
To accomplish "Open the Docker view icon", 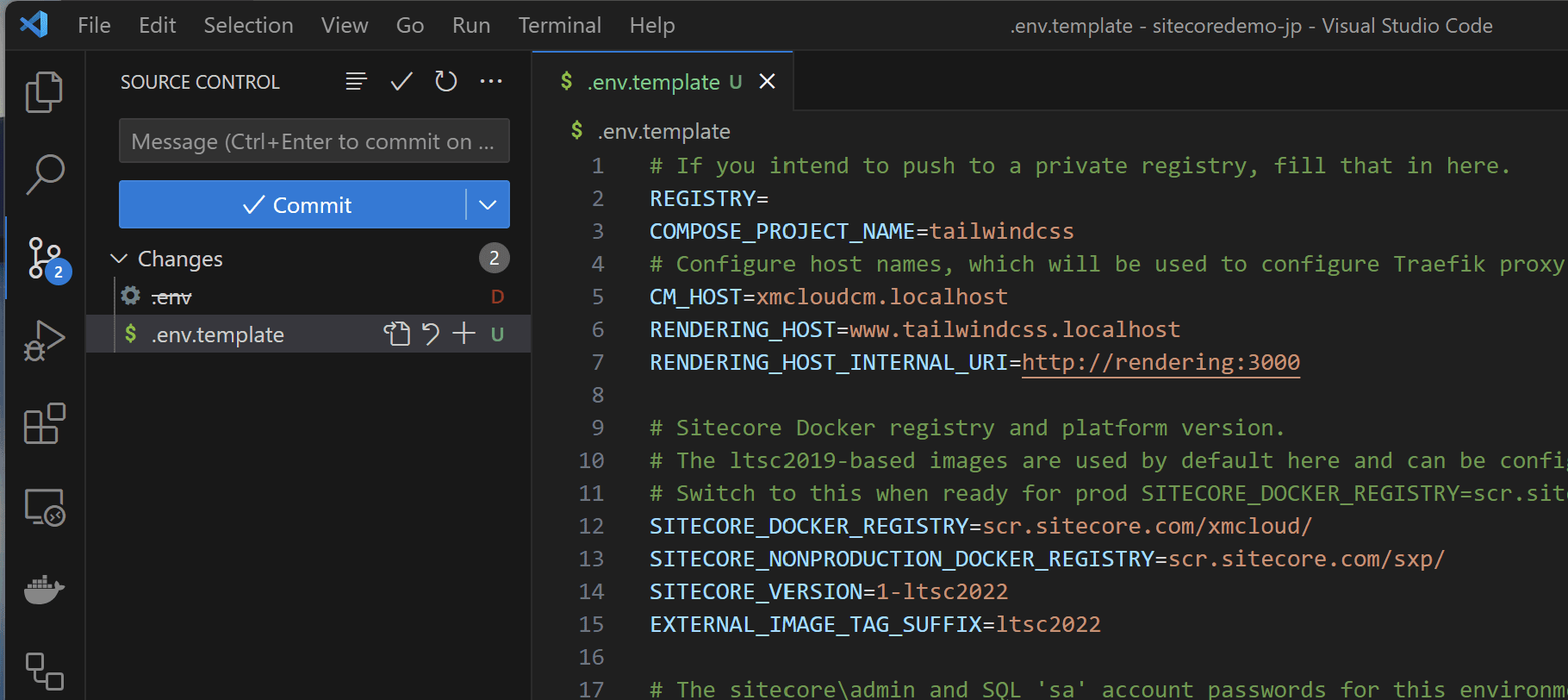I will [x=44, y=590].
